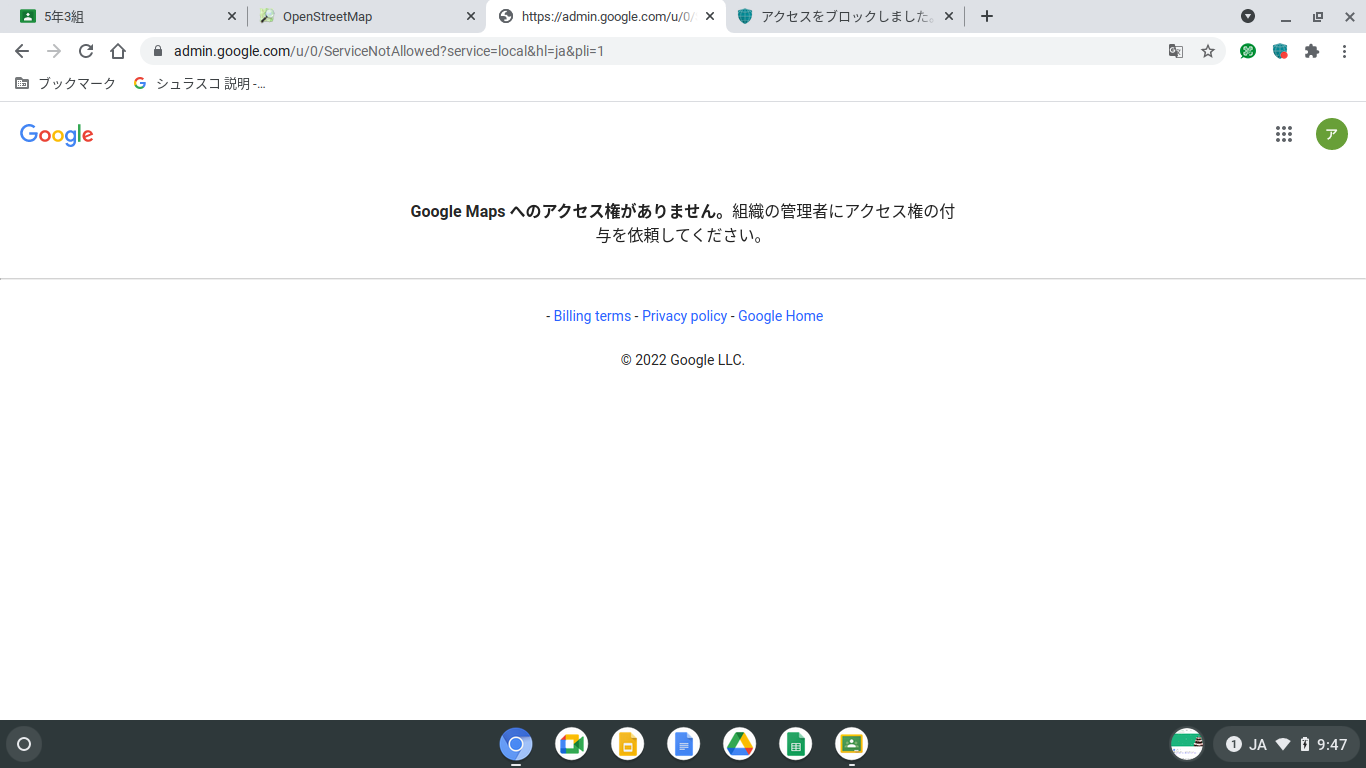Viewport: 1366px width, 768px height.
Task: Open the Billing terms link
Action: point(592,315)
